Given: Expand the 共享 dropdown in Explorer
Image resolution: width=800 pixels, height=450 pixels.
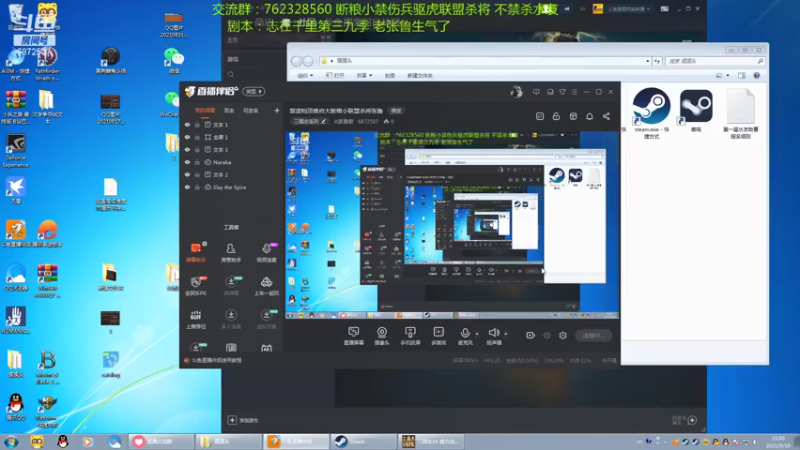Looking at the screenshot, I should pos(364,76).
